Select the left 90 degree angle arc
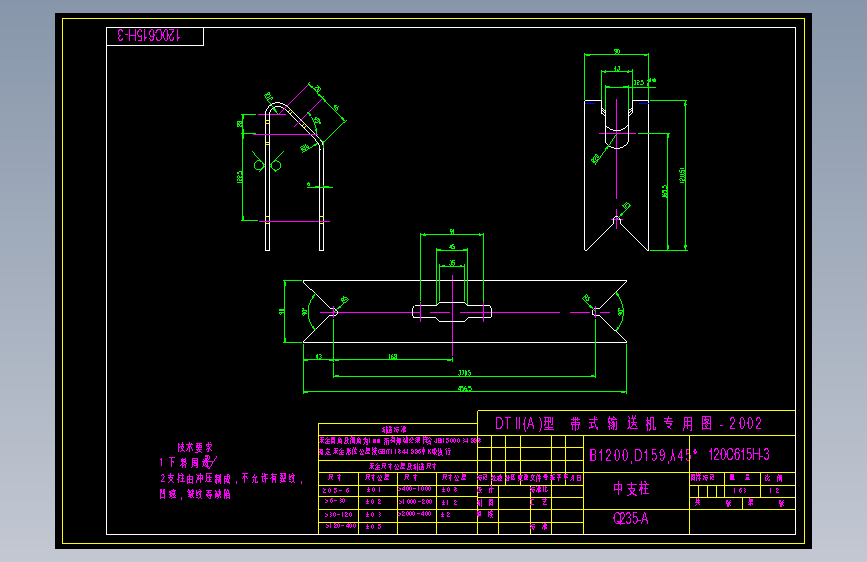867x562 pixels. click(x=309, y=312)
